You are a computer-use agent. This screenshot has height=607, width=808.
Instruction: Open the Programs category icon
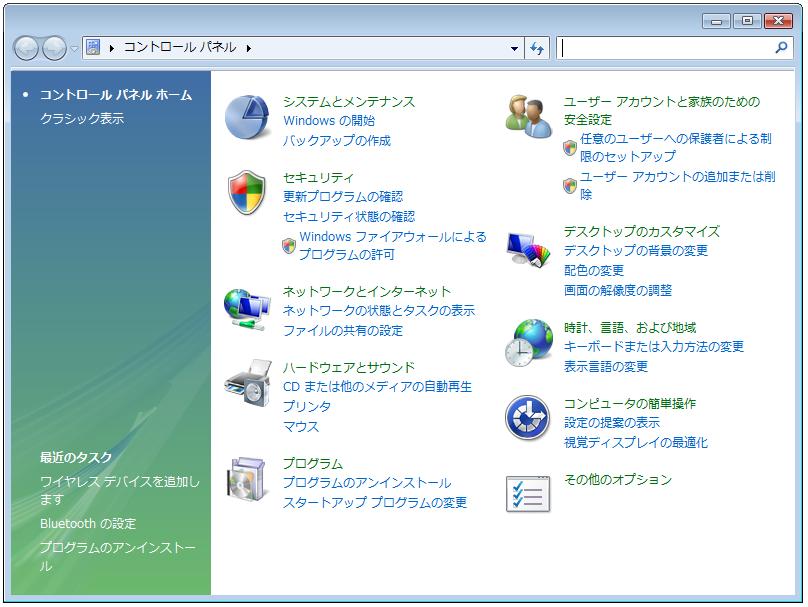[247, 479]
